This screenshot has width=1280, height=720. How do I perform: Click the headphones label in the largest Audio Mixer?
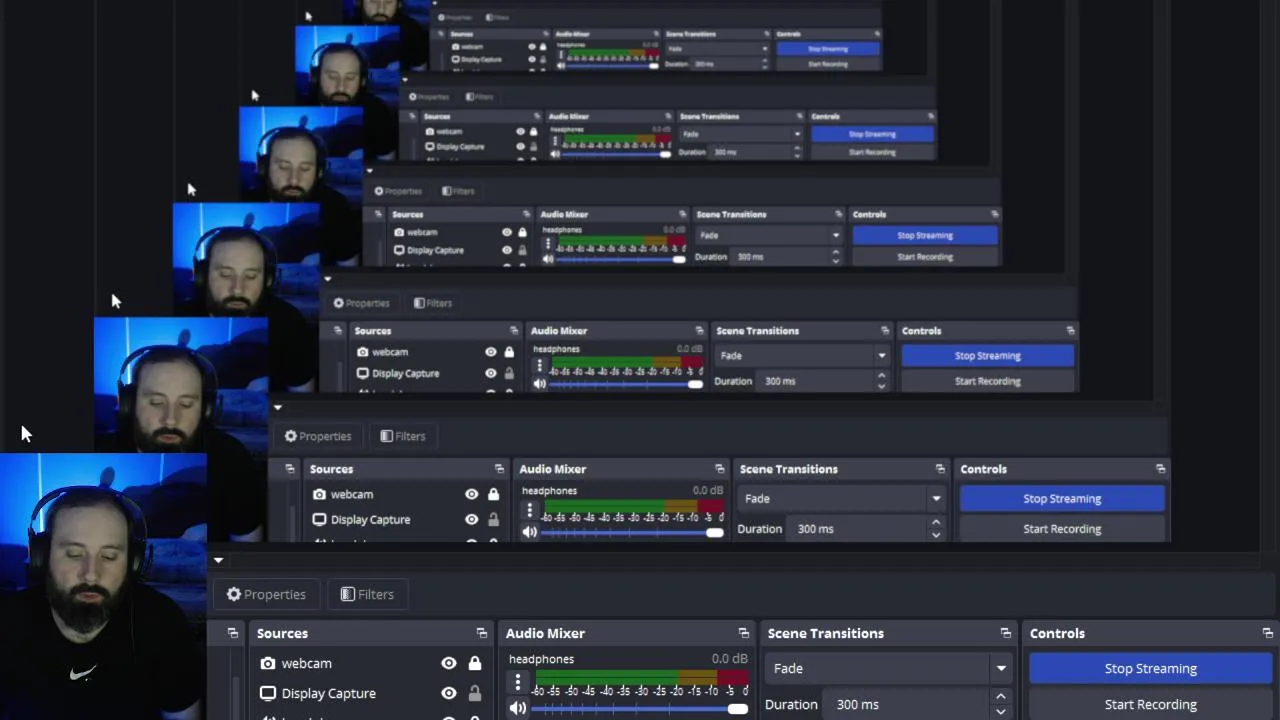click(x=541, y=659)
